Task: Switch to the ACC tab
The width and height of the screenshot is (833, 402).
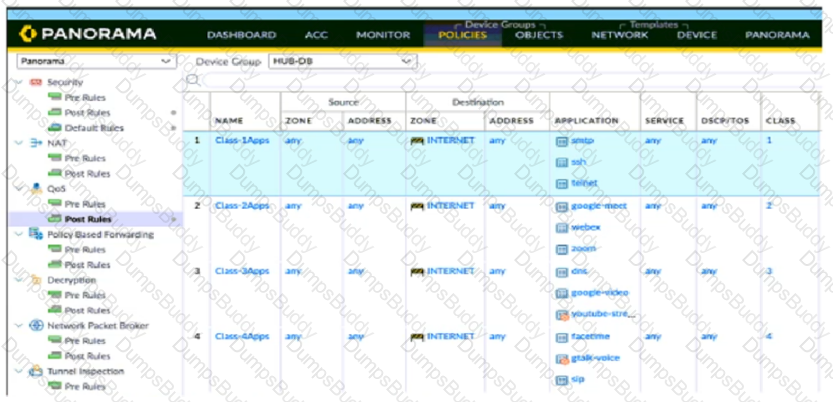Action: coord(316,35)
